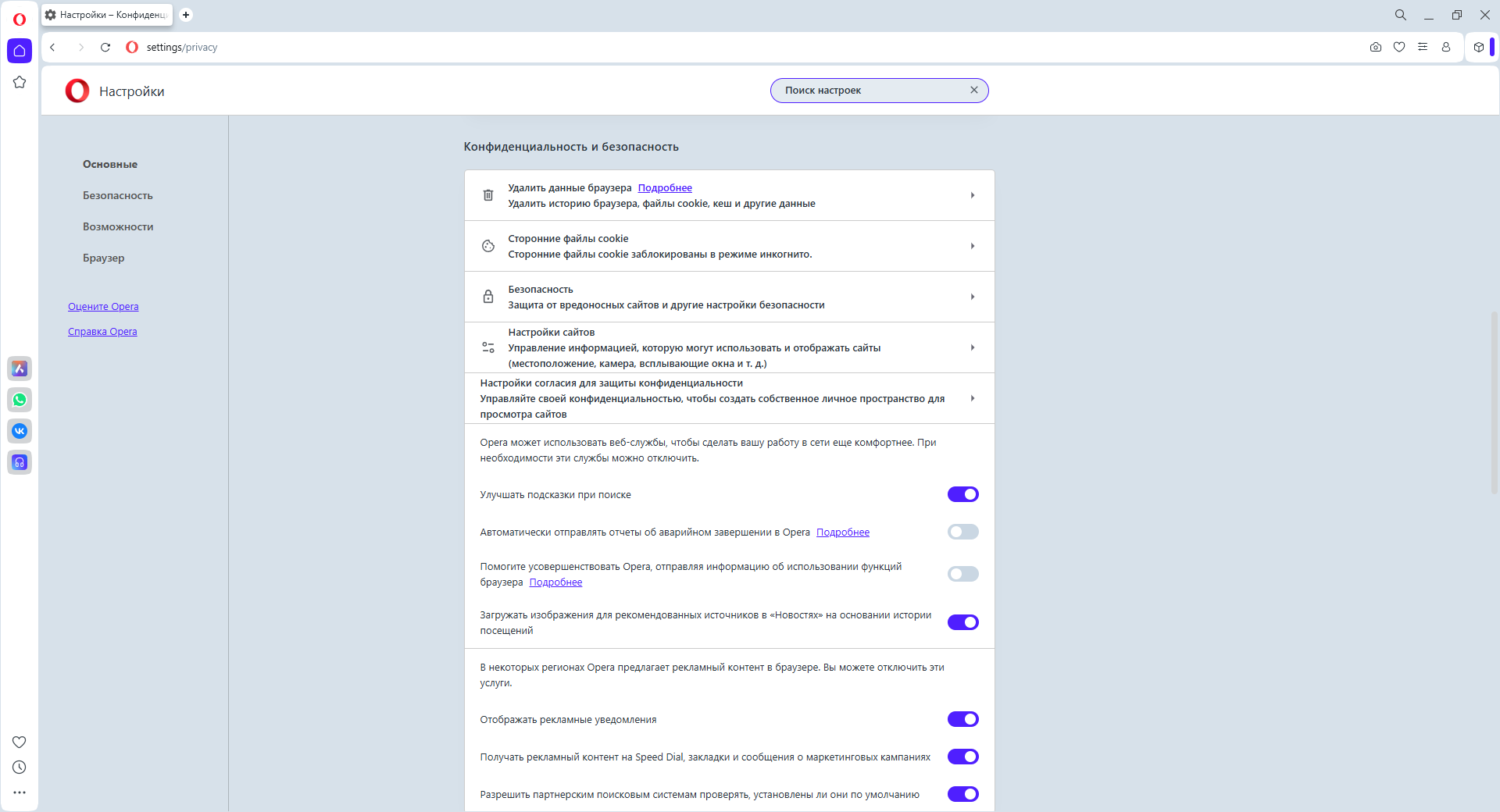The width and height of the screenshot is (1500, 812).
Task: Open the Opera main menu logo
Action: [x=20, y=20]
